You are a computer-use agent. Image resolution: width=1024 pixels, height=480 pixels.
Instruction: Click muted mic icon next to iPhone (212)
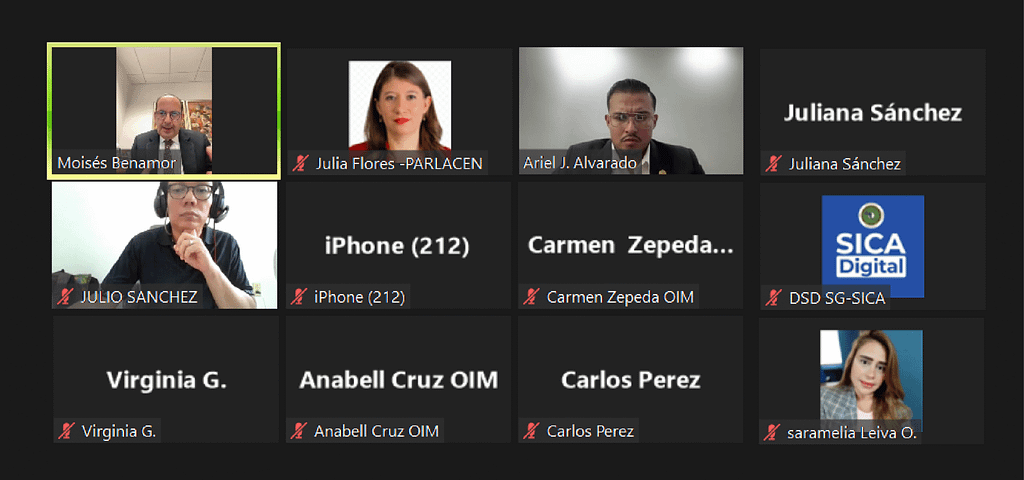point(299,297)
